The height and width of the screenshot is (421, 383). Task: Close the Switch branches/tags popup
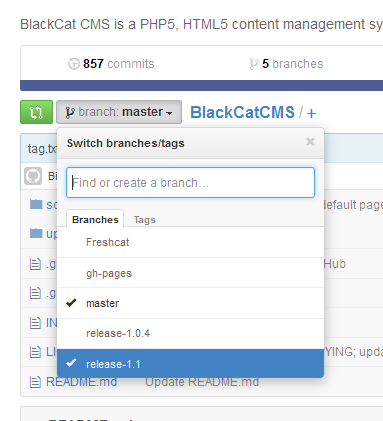coord(310,142)
